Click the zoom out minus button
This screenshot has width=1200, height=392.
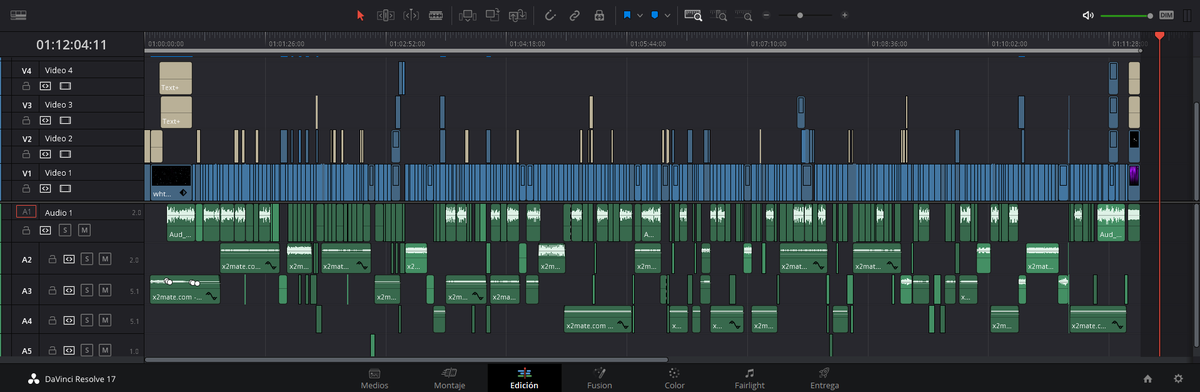tap(766, 15)
